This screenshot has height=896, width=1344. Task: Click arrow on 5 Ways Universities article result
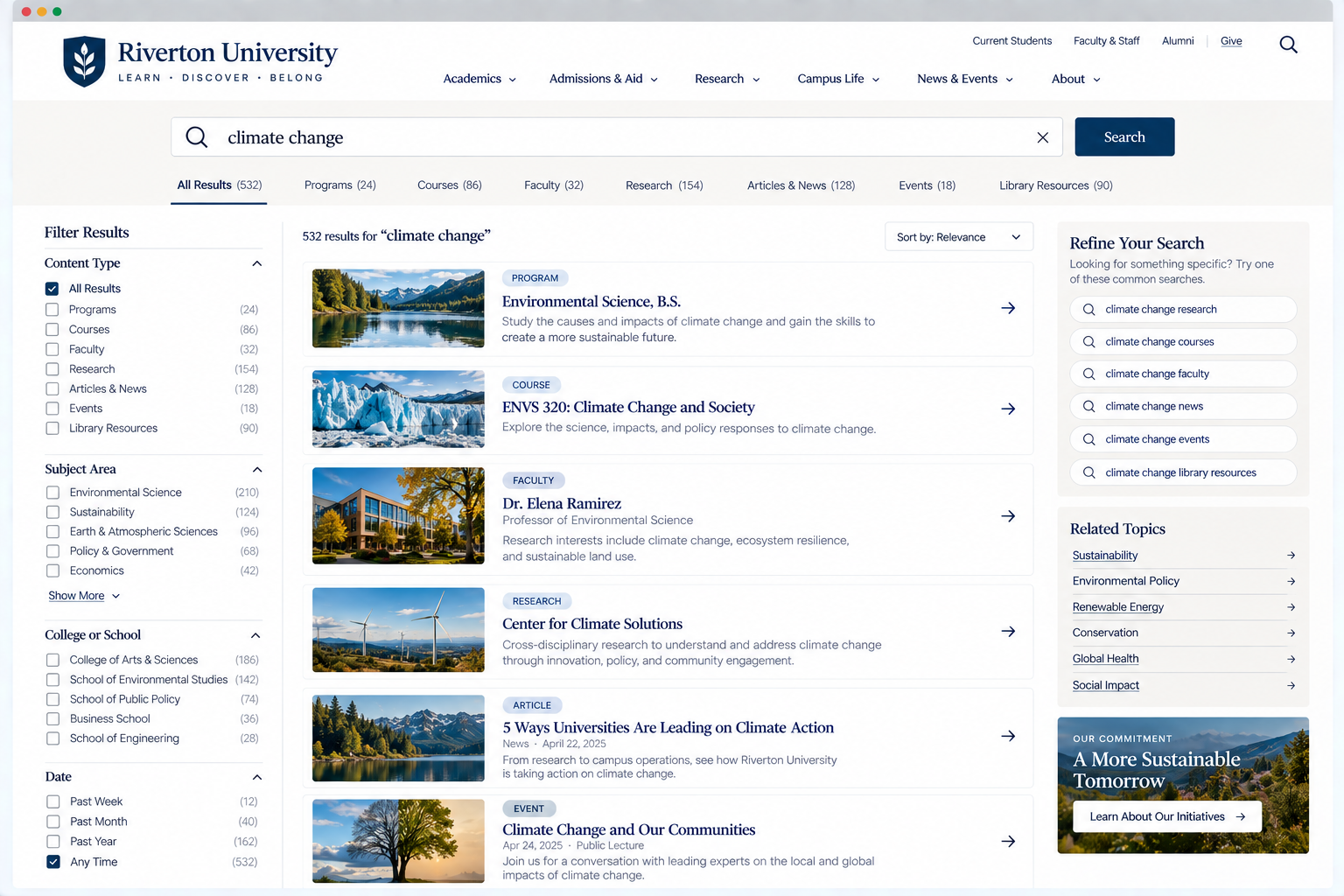point(1008,736)
